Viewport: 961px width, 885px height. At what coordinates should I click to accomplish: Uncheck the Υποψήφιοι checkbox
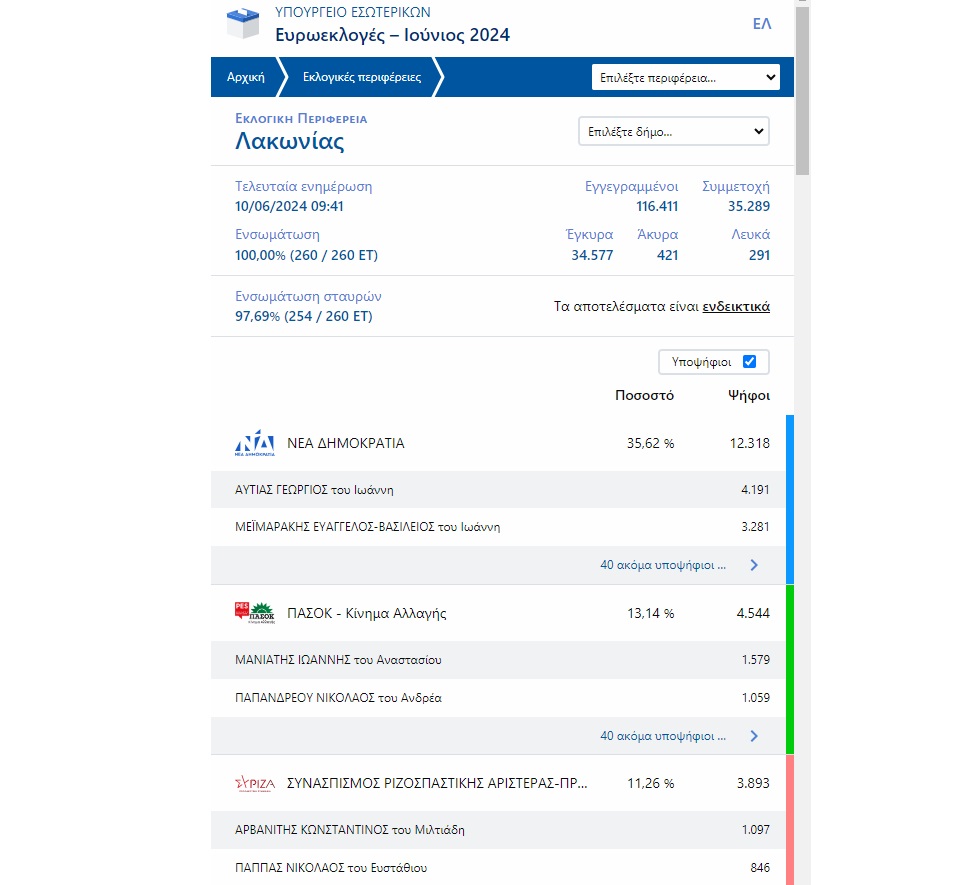749,362
